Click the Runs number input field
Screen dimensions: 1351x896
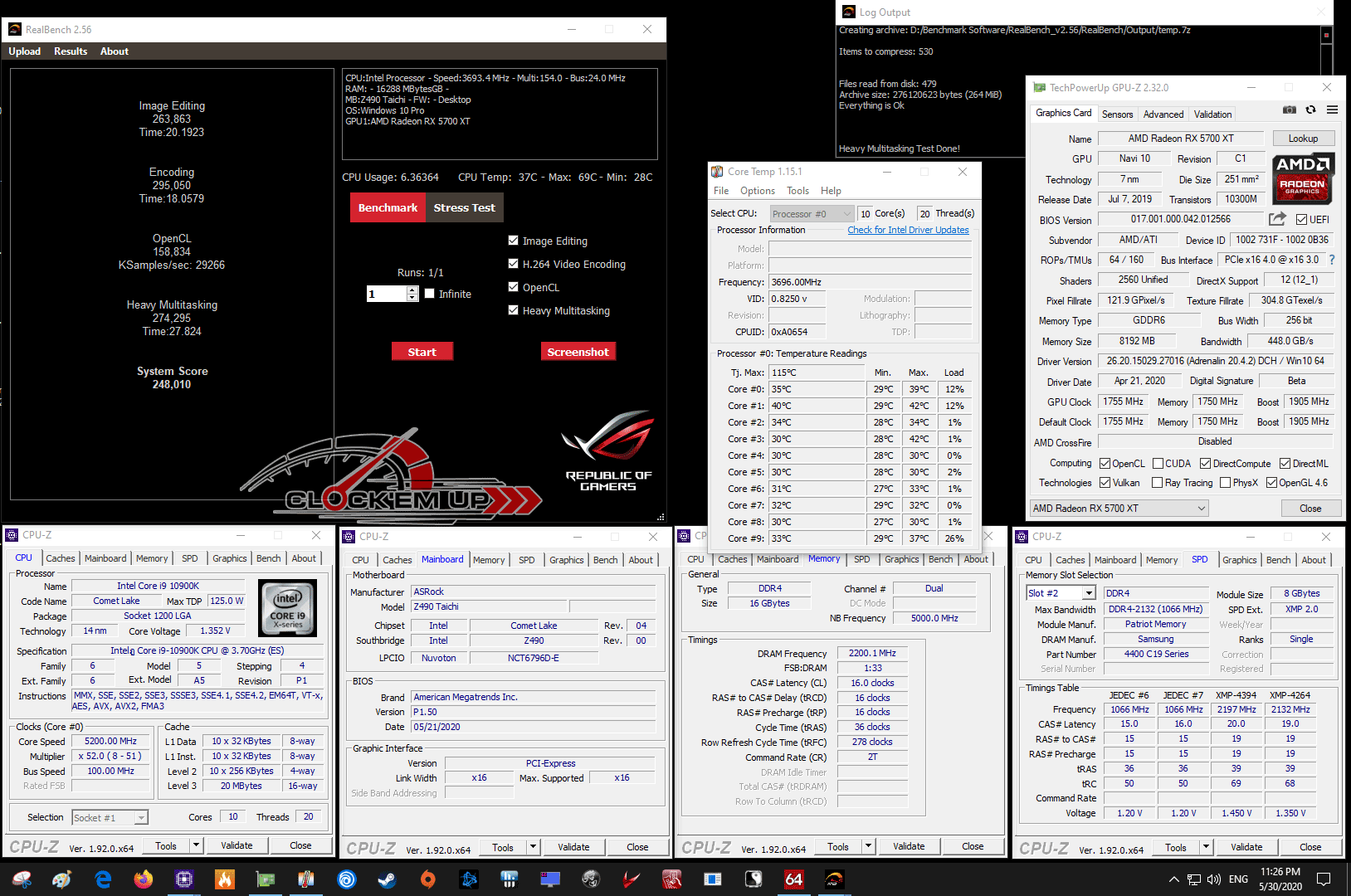387,294
